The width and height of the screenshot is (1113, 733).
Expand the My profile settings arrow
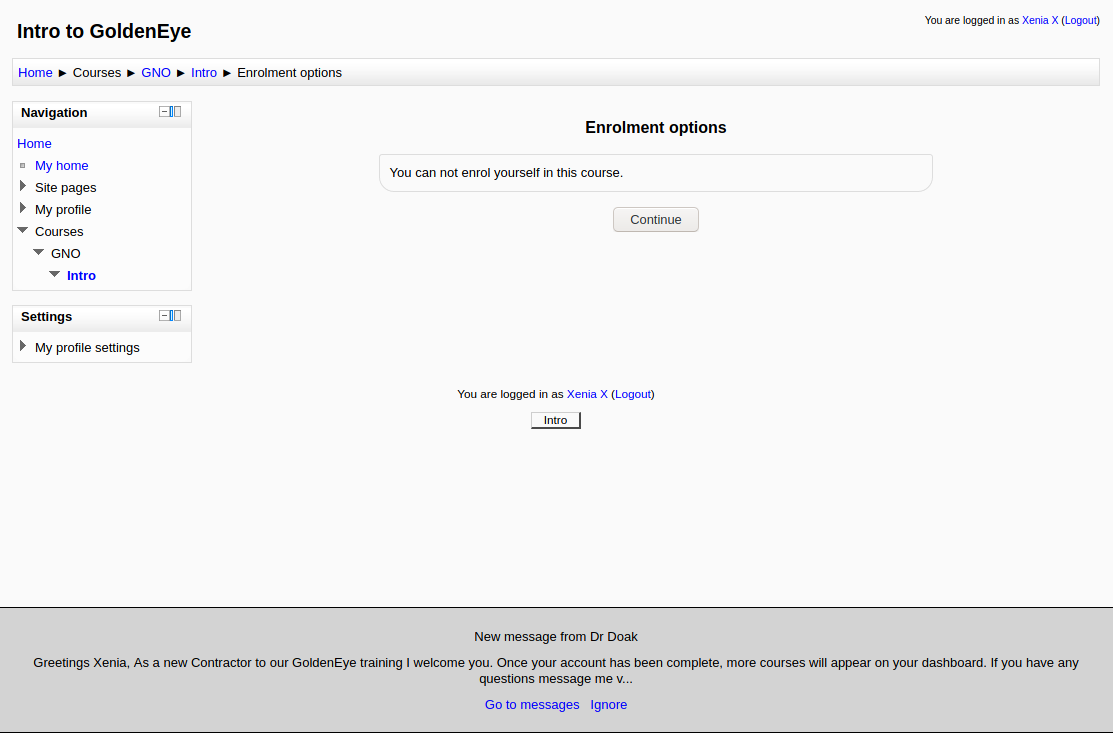pyautogui.click(x=23, y=346)
